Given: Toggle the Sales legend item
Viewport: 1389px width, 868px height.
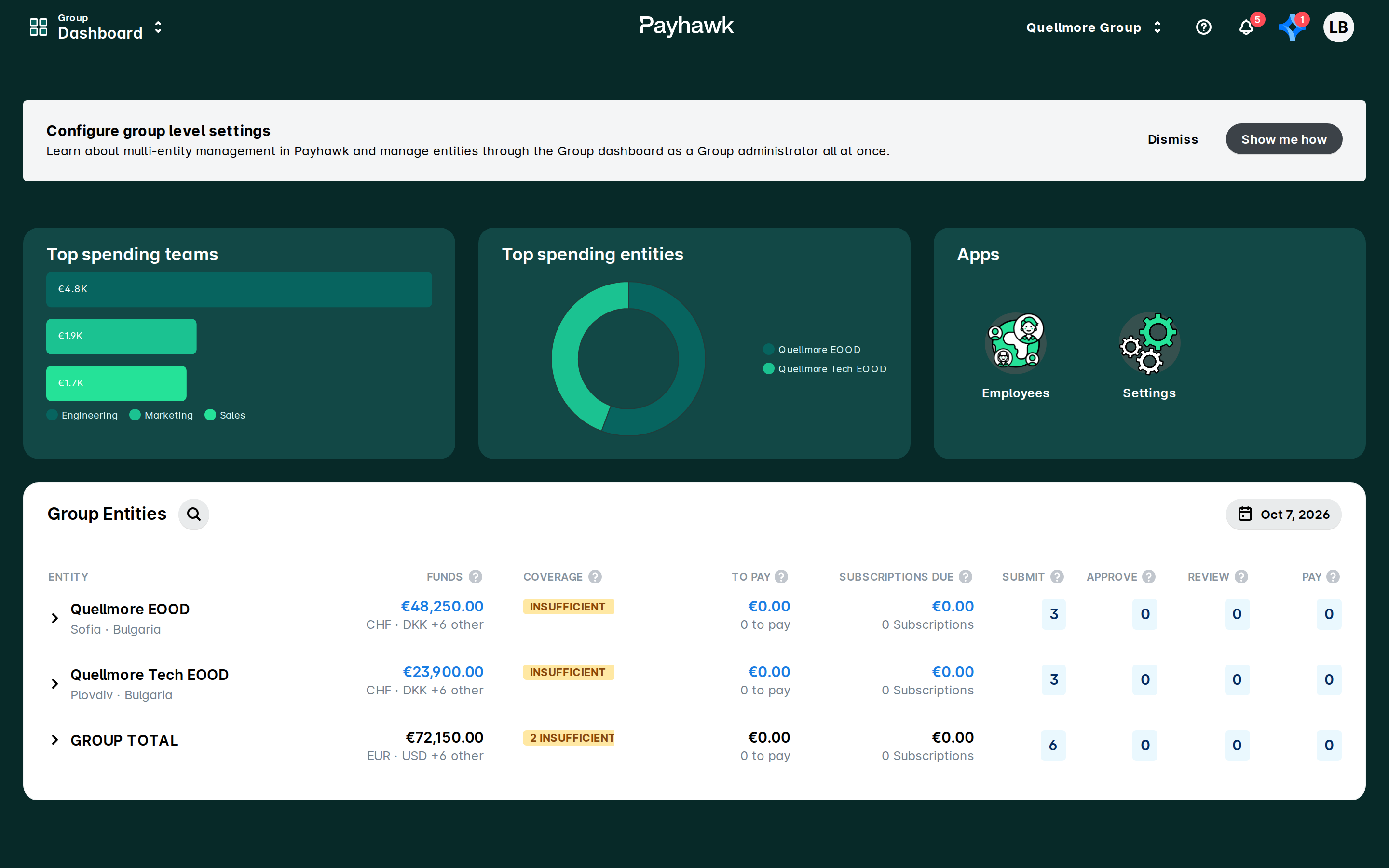Looking at the screenshot, I should click(x=225, y=415).
